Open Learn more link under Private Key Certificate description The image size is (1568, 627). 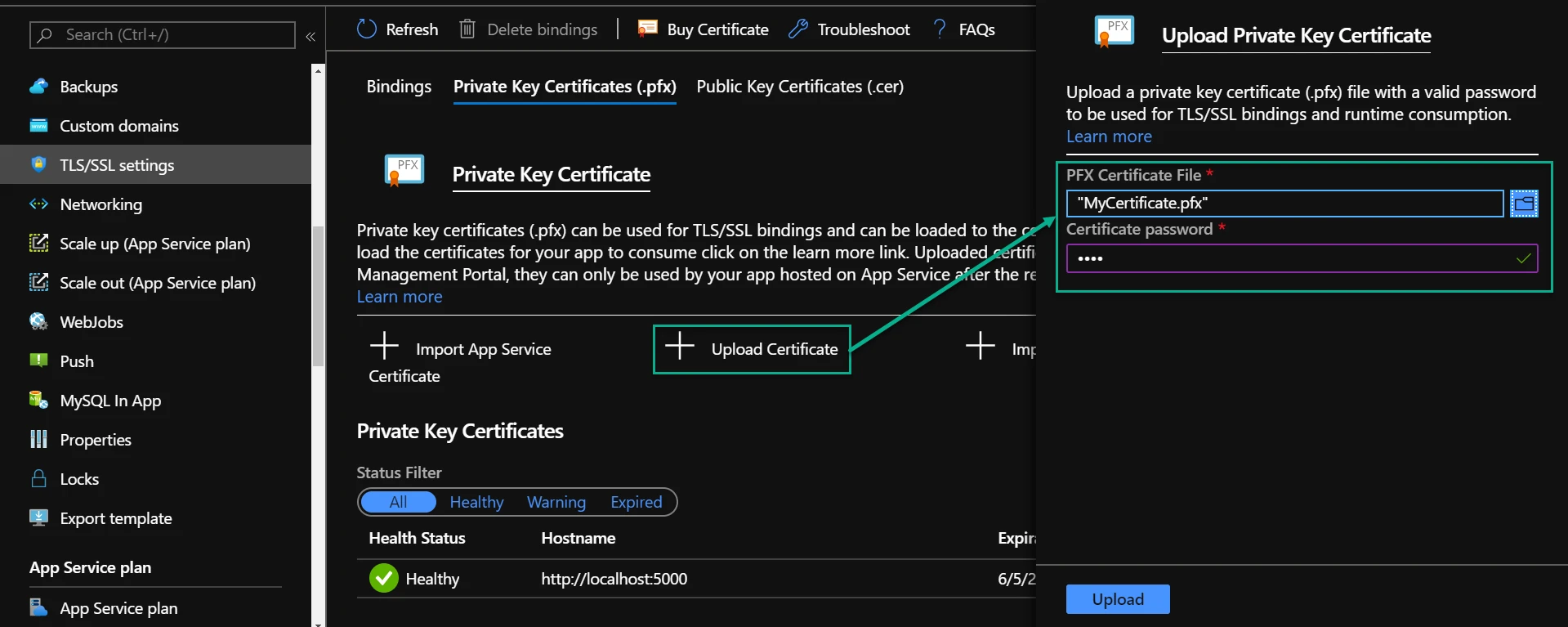pos(400,297)
